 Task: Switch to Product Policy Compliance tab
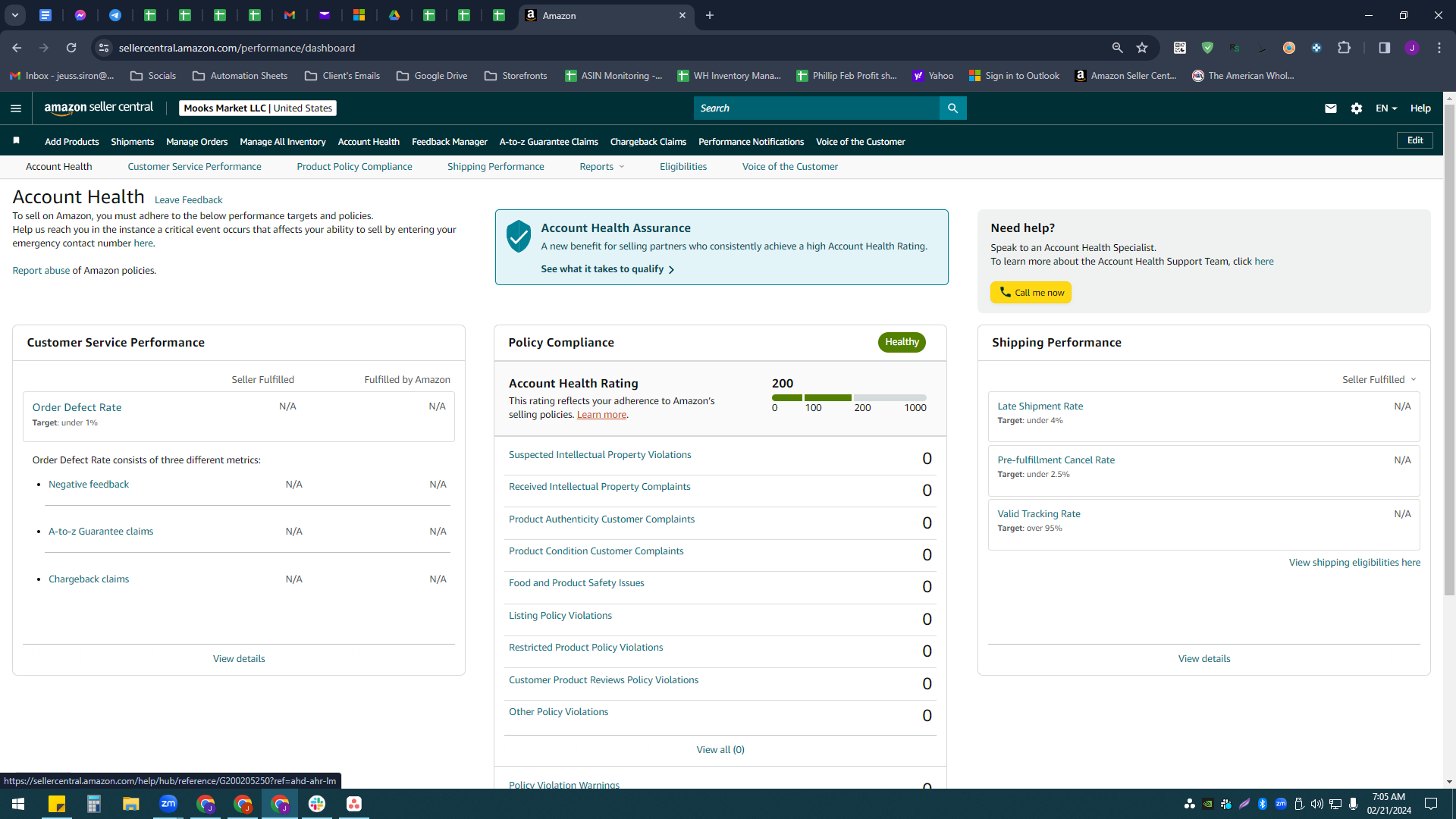tap(354, 167)
